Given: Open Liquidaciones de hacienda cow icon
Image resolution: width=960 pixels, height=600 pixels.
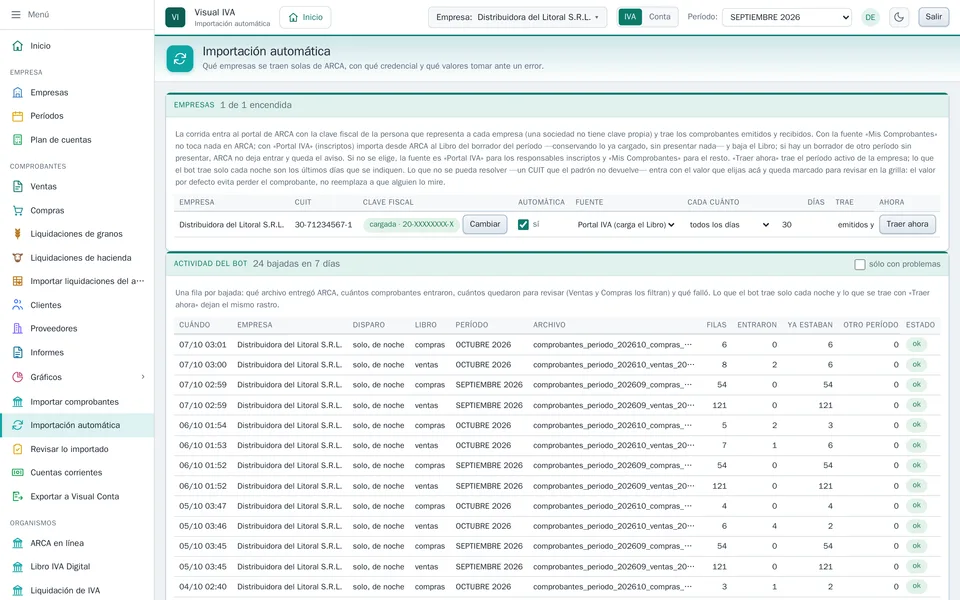Looking at the screenshot, I should [18, 258].
